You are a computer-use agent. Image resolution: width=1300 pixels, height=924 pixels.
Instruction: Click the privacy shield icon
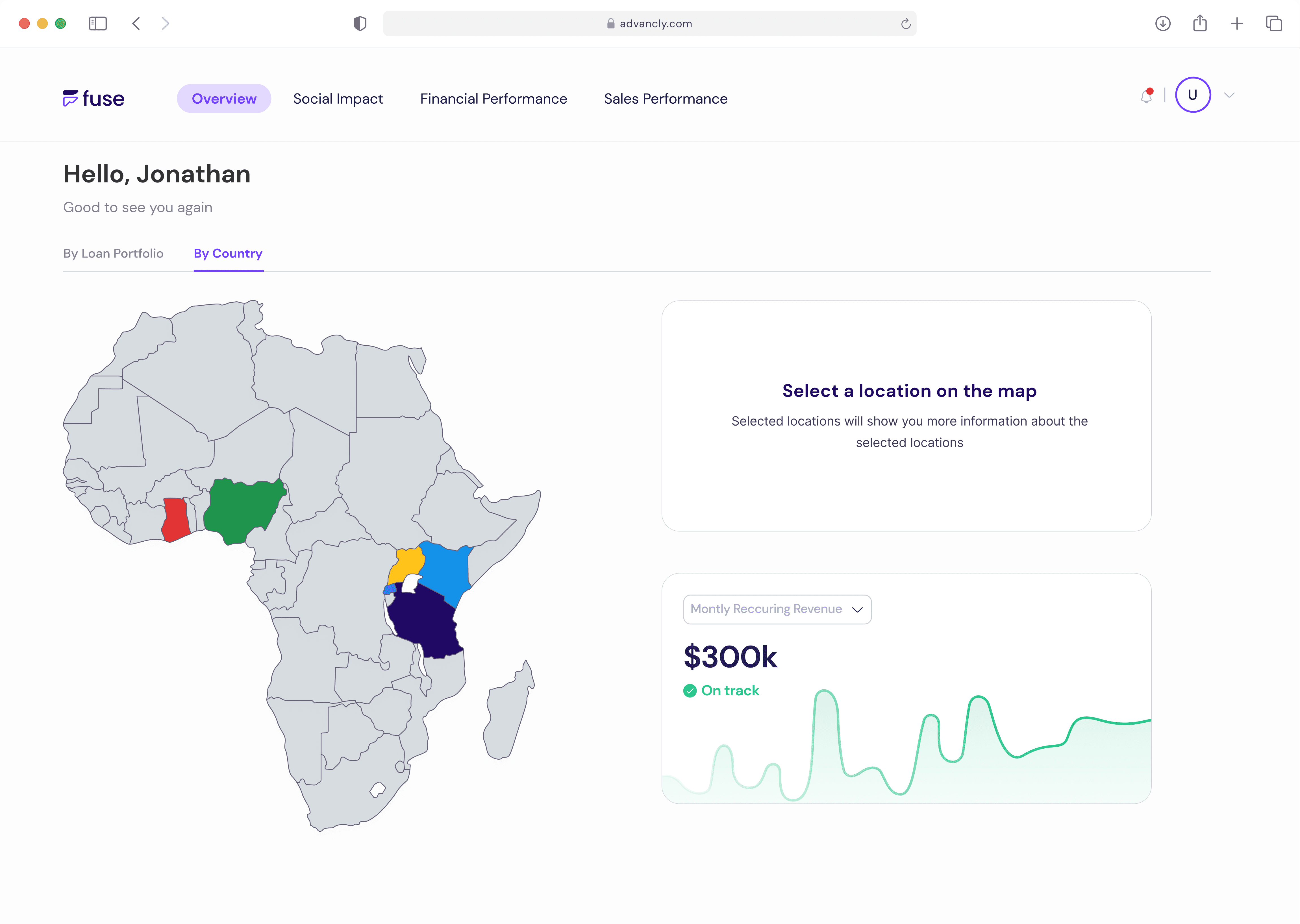pyautogui.click(x=360, y=23)
